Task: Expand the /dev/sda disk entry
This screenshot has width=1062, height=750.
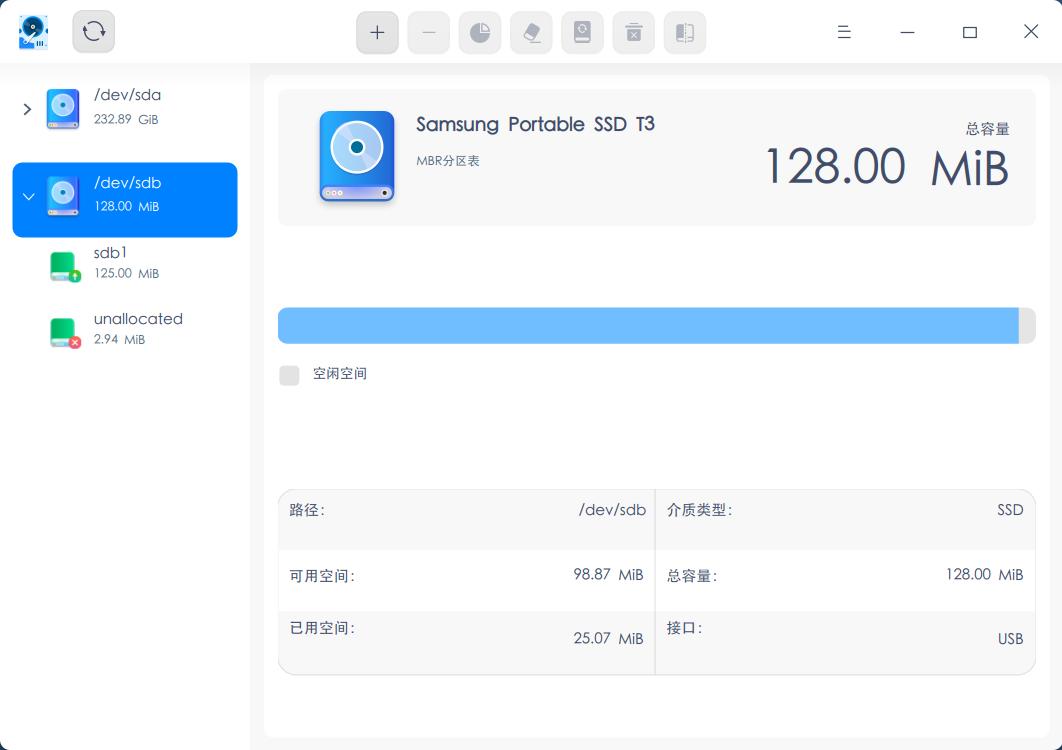Action: [x=26, y=109]
